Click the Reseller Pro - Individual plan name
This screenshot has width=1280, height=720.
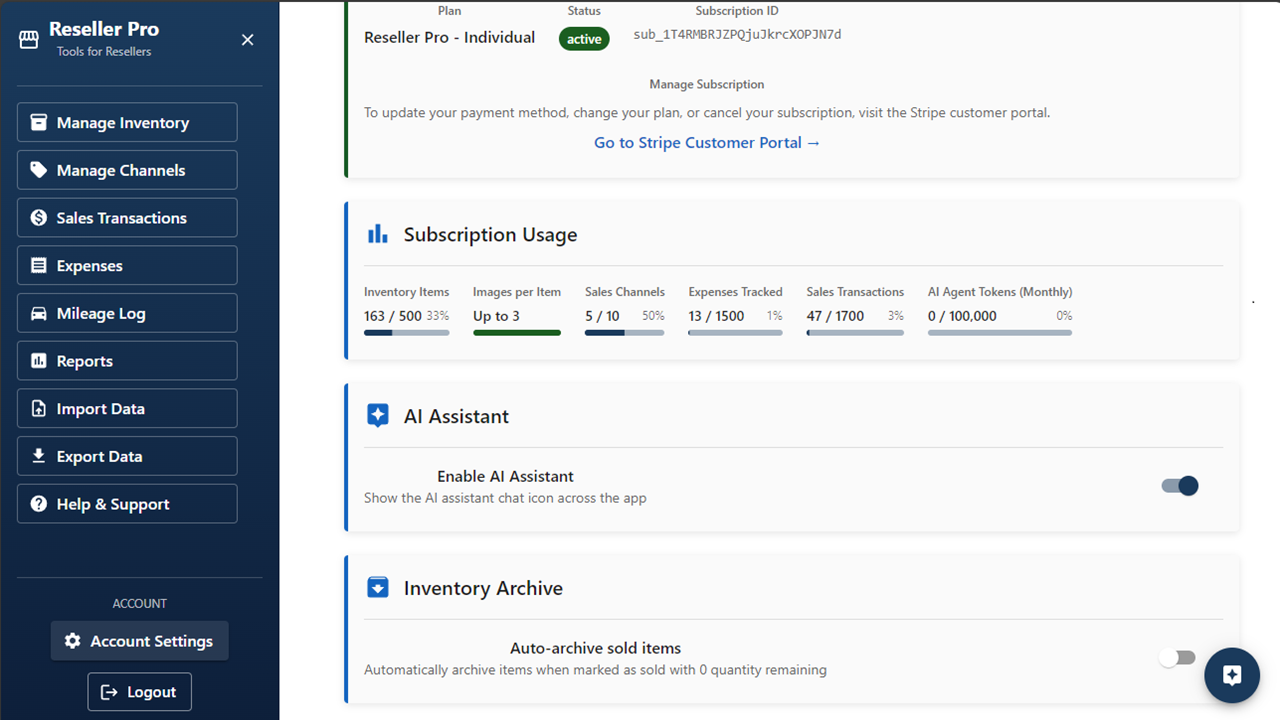(x=450, y=38)
